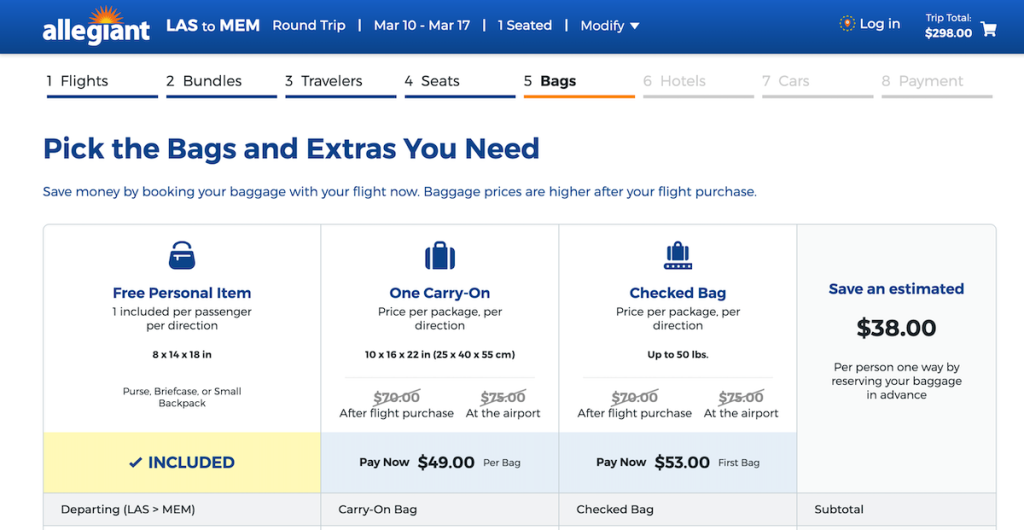This screenshot has width=1024, height=530.
Task: Click the Carry-On $75.00 at the airport price
Action: point(503,397)
